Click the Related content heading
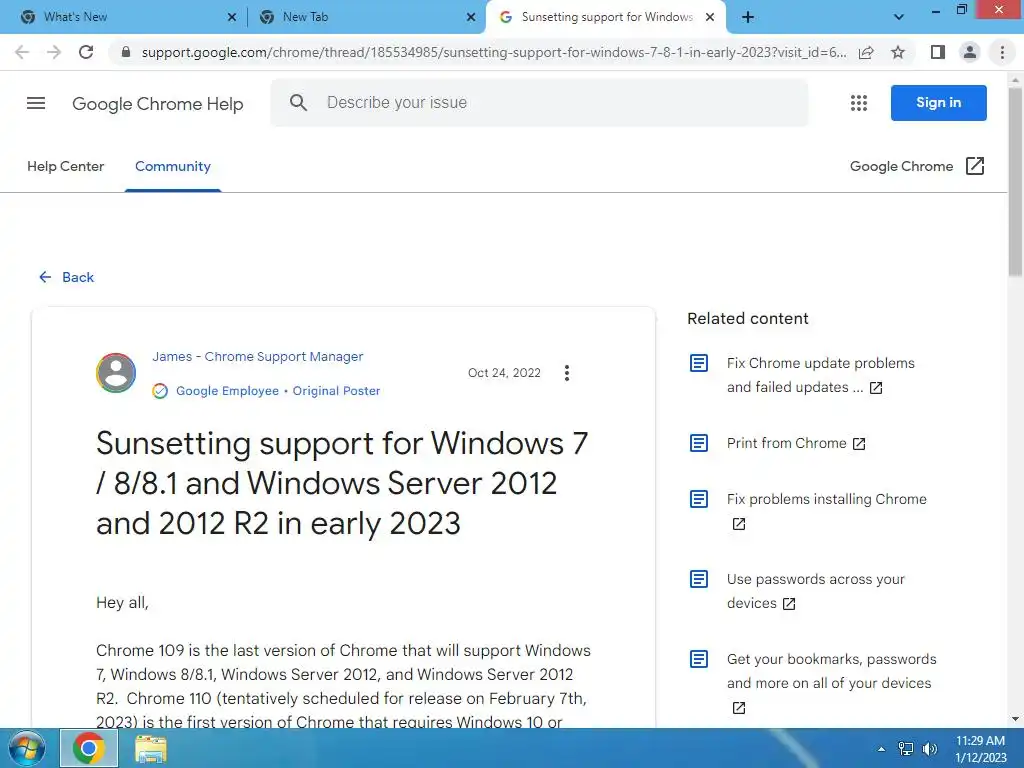This screenshot has height=768, width=1024. pyautogui.click(x=748, y=319)
